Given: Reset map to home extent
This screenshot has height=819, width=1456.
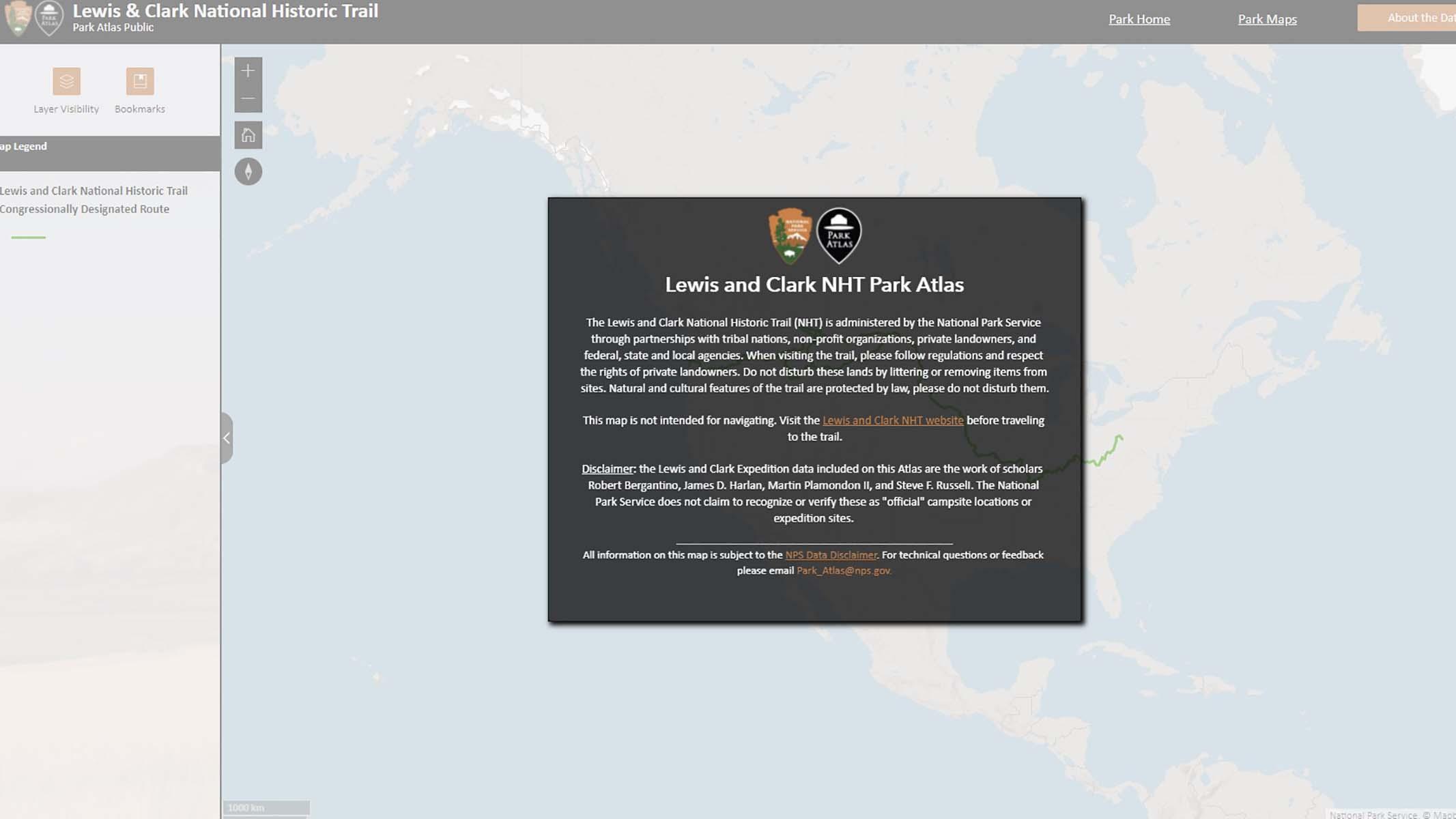Looking at the screenshot, I should (x=248, y=135).
